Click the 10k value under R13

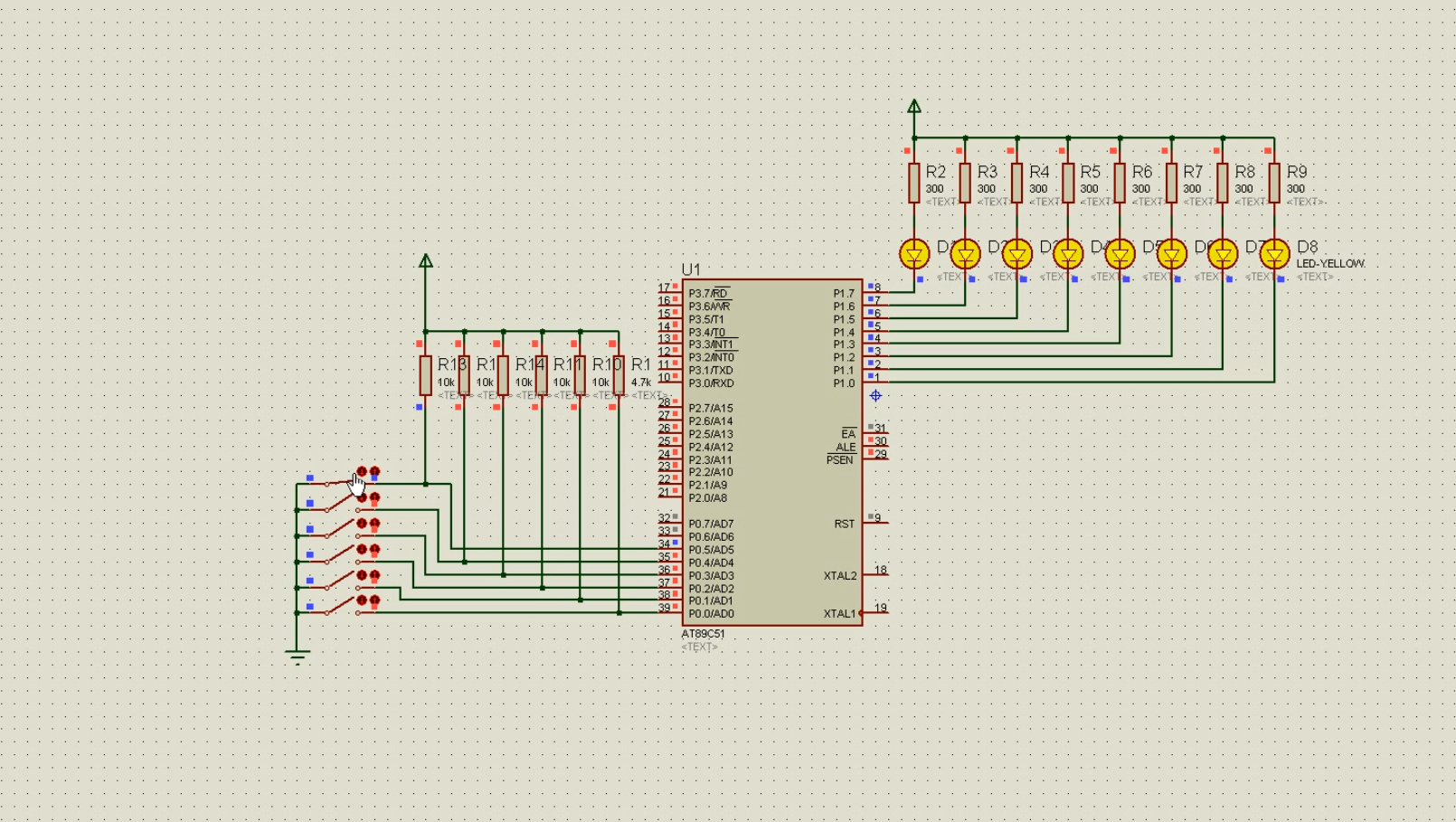(x=446, y=383)
